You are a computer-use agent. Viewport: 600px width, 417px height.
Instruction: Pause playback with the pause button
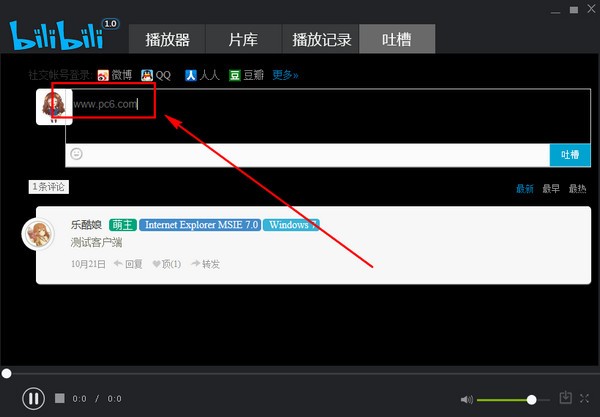(x=34, y=399)
